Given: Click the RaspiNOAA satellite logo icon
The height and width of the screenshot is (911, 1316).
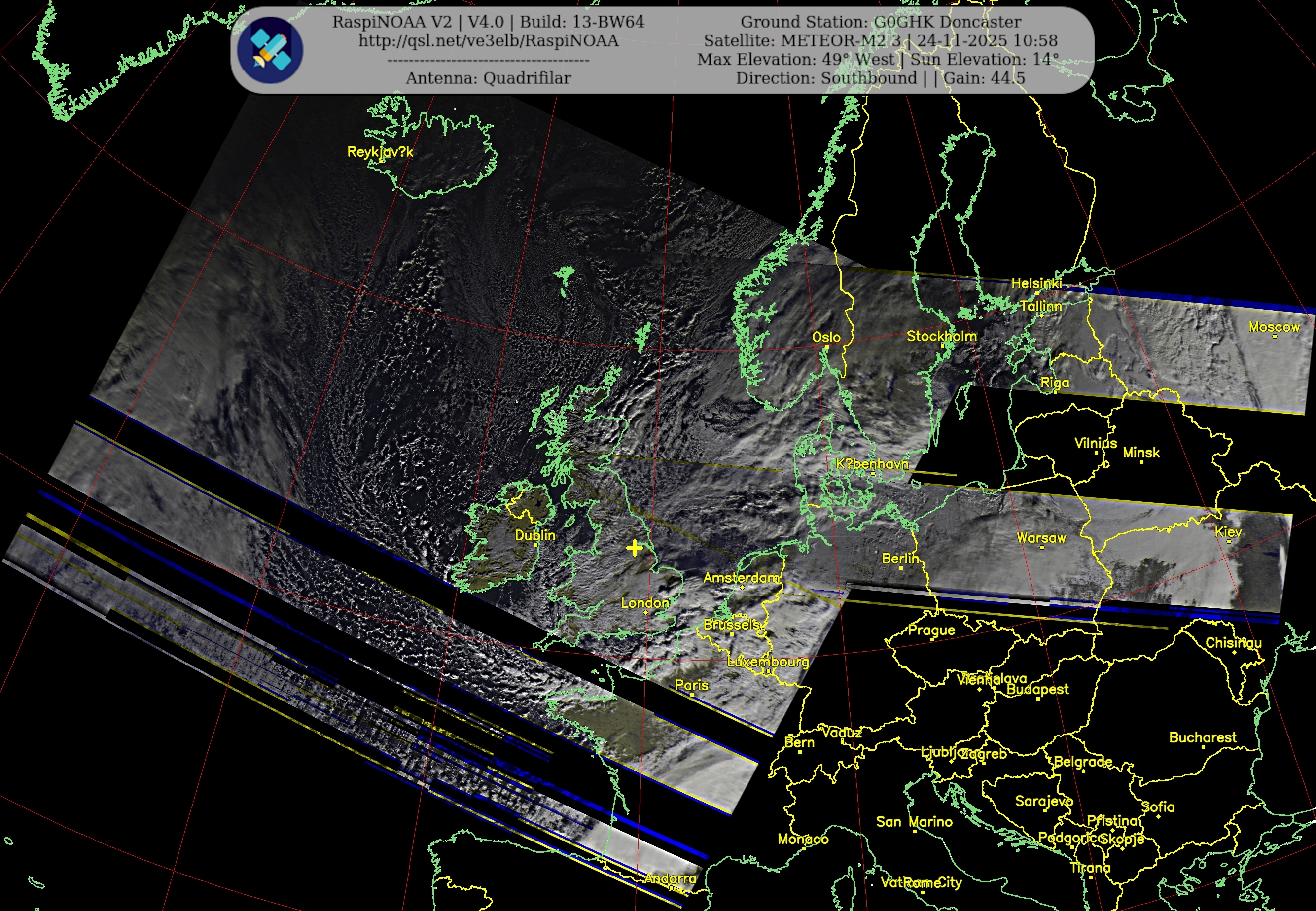Looking at the screenshot, I should point(270,50).
